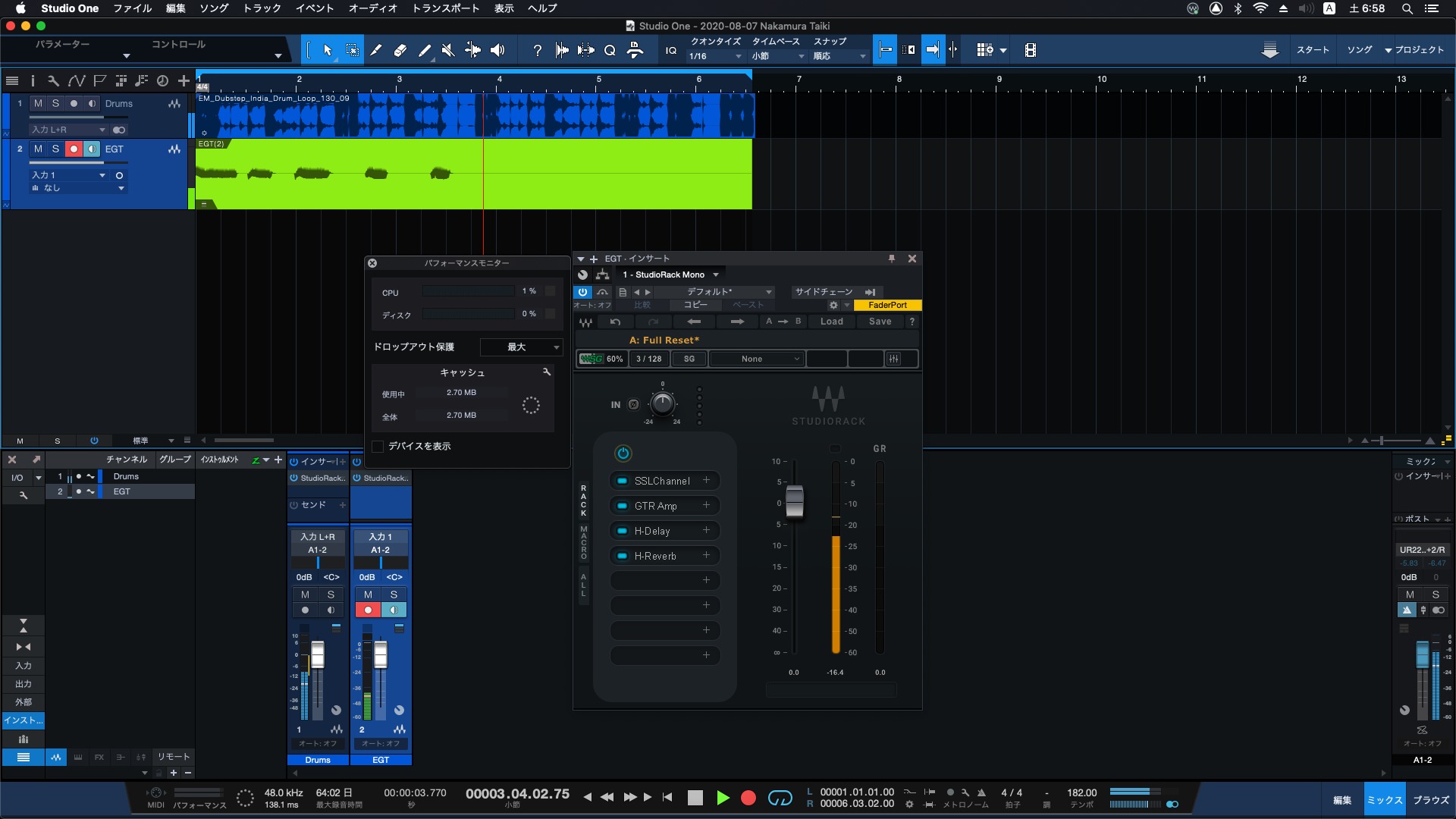Toggle the rack chain power button

[x=623, y=453]
